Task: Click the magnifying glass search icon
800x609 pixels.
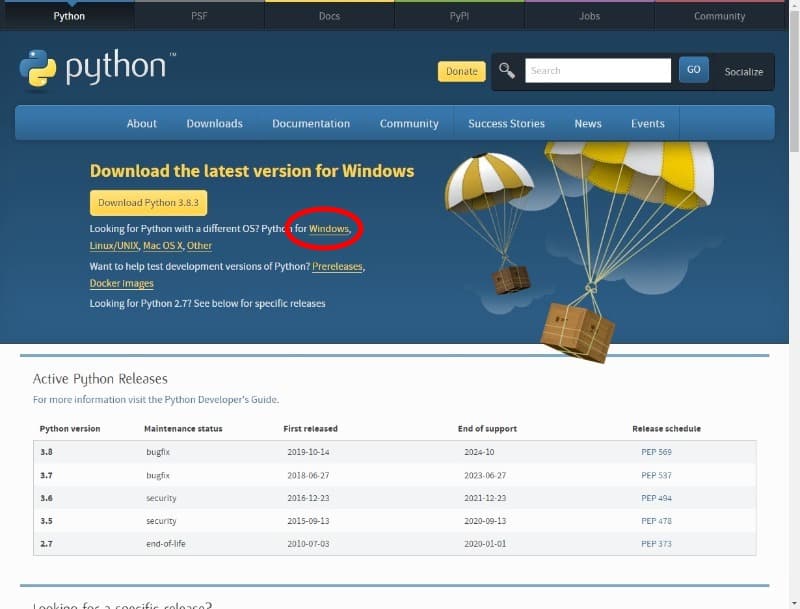Action: 507,70
